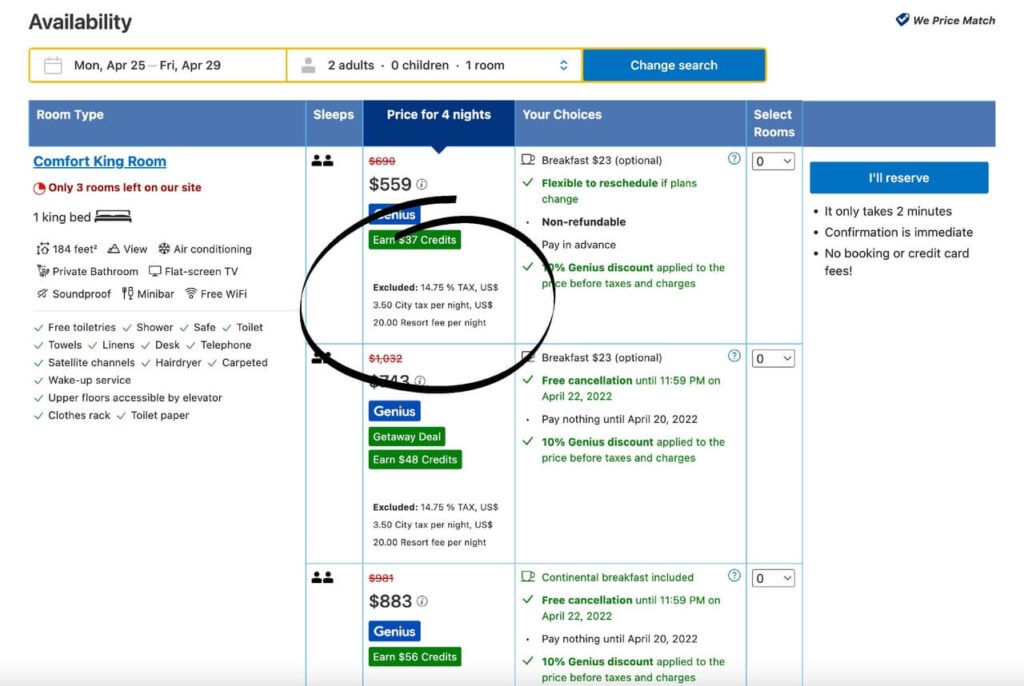
Task: Click the "Upper floors accessible by elevator" text
Action: [135, 397]
